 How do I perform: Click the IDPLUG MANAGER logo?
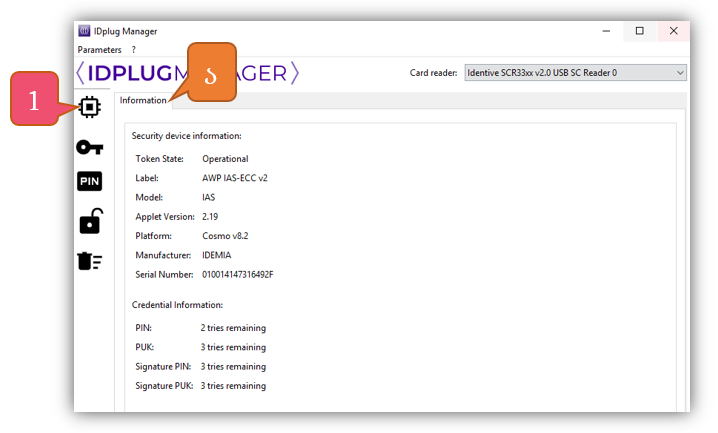pyautogui.click(x=187, y=73)
